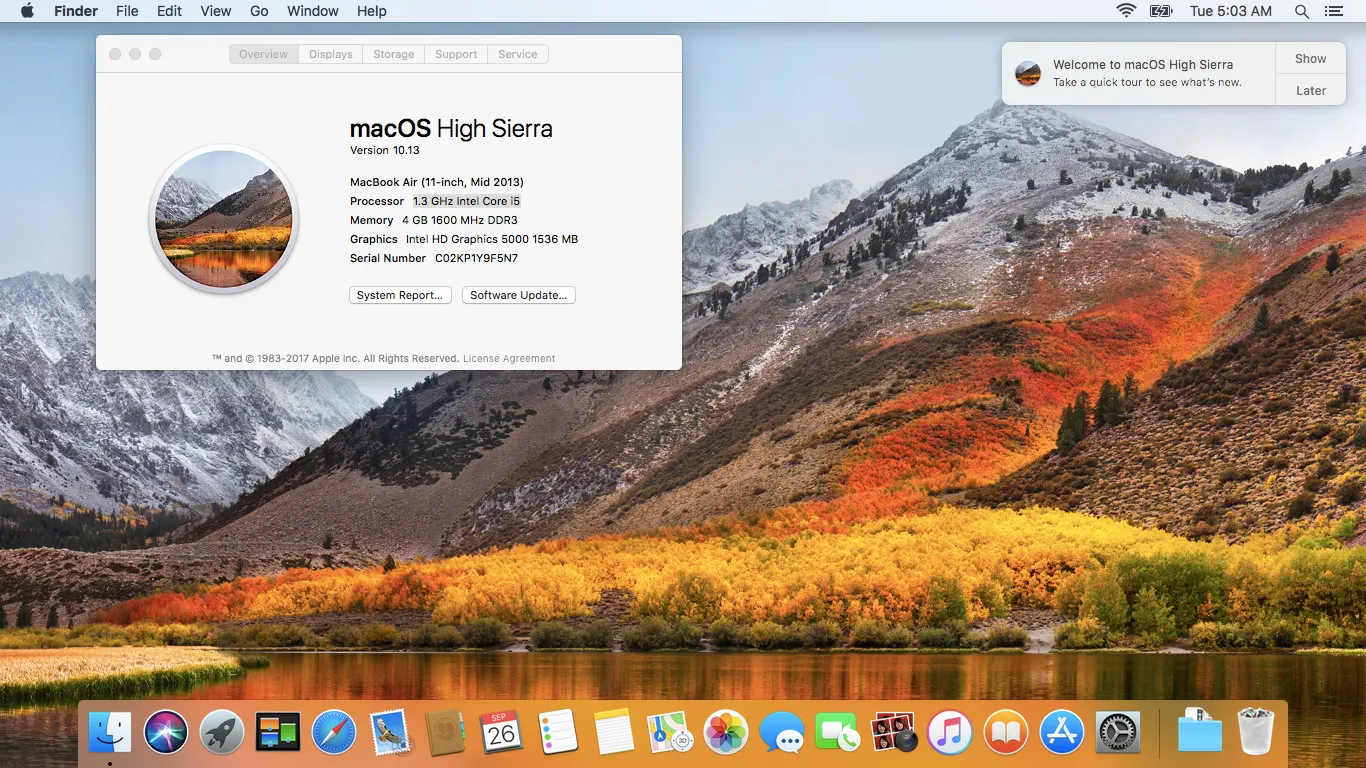
Task: Open the App Store dock icon
Action: [1062, 733]
